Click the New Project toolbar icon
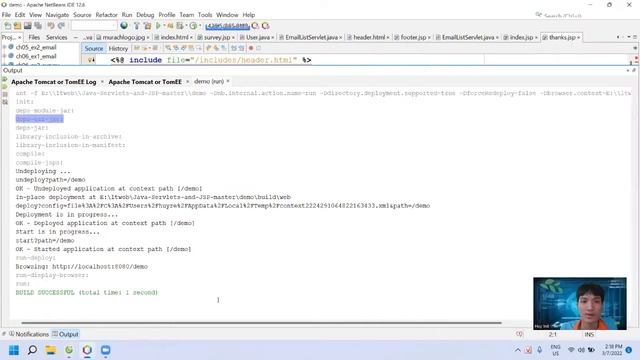The image size is (640, 360). [x=18, y=26]
